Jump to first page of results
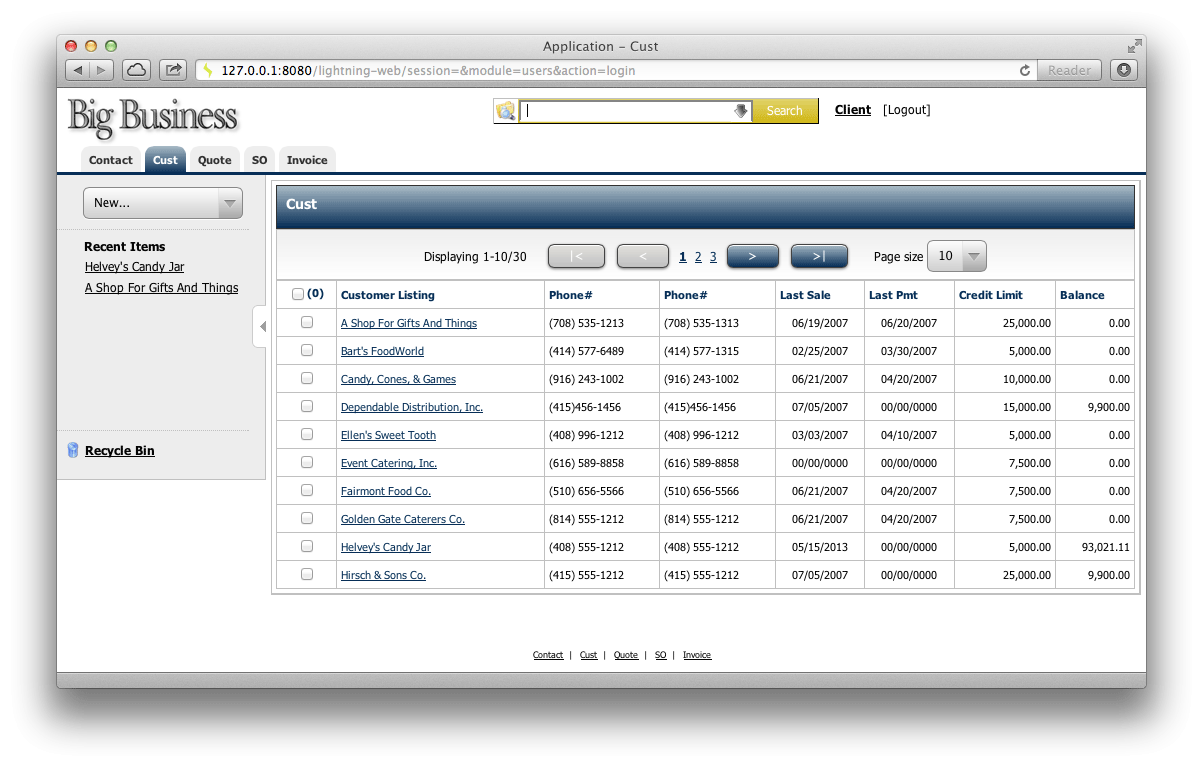 pyautogui.click(x=576, y=256)
